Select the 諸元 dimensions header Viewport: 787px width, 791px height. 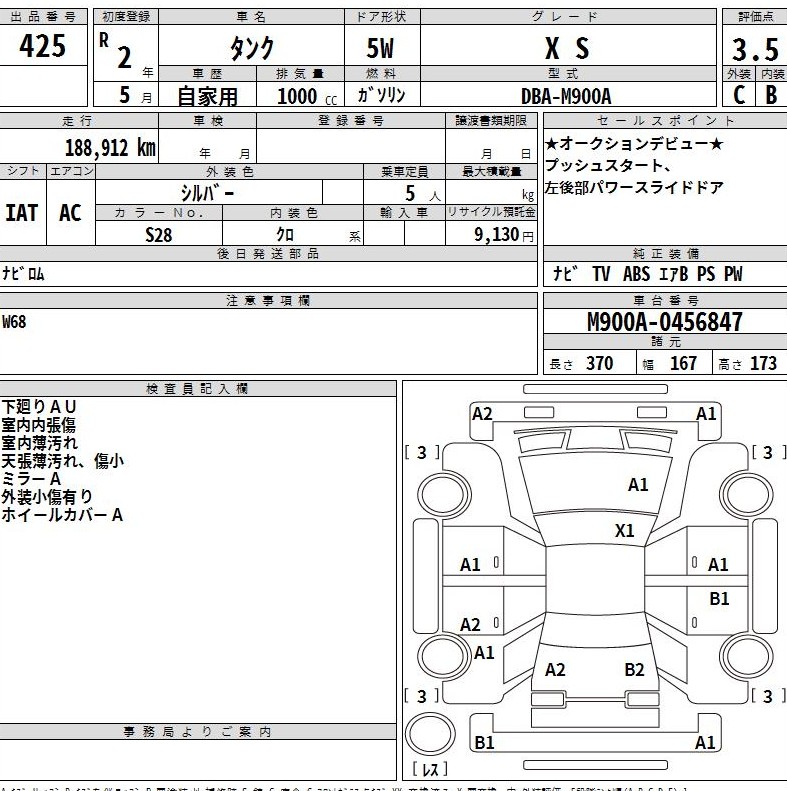click(x=666, y=342)
